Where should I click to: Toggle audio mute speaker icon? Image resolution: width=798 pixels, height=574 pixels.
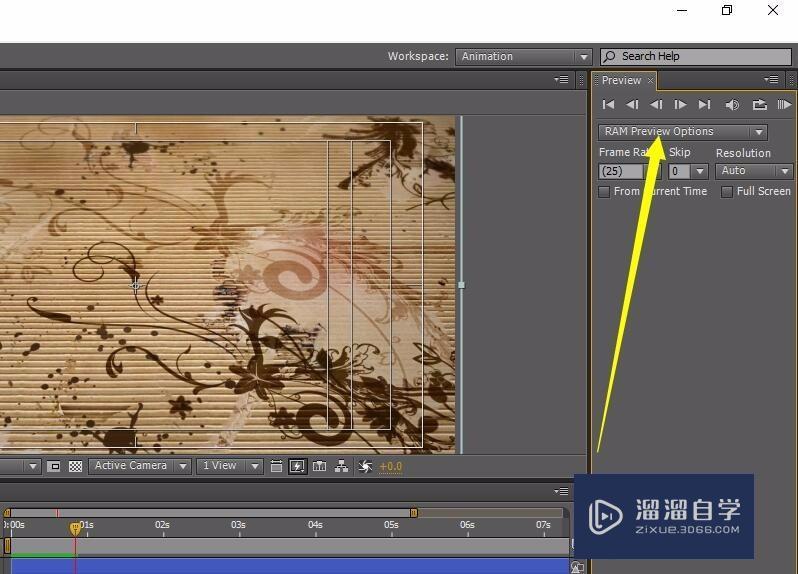[732, 105]
